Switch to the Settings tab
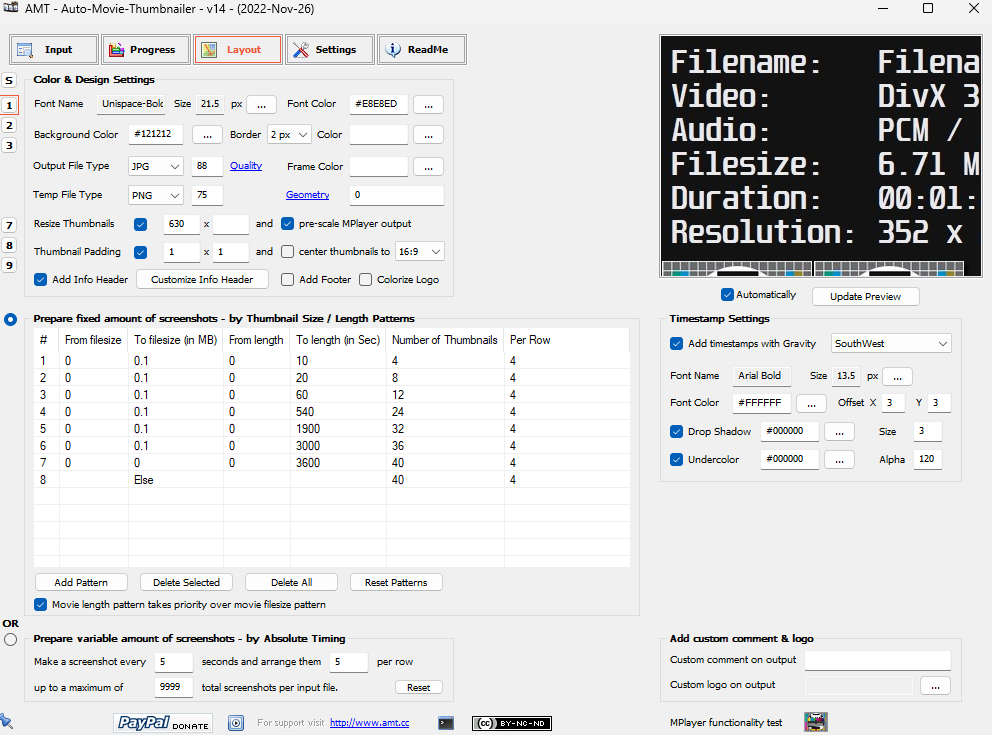The height and width of the screenshot is (735, 992). tap(329, 50)
